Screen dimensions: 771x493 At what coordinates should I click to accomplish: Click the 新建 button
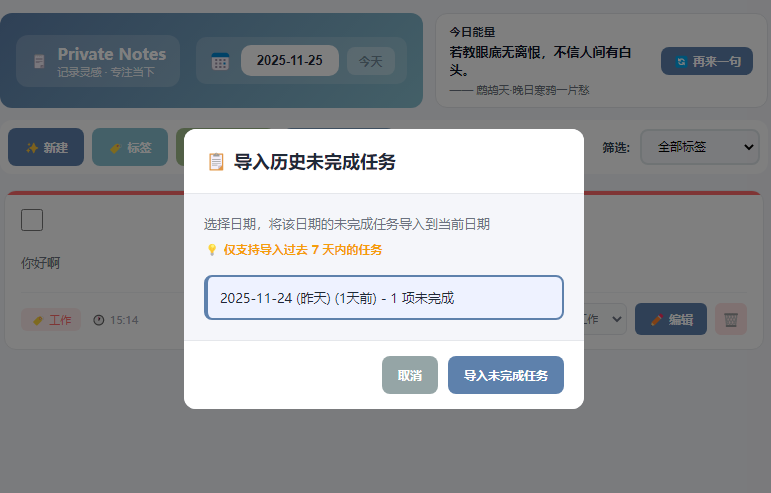click(46, 147)
